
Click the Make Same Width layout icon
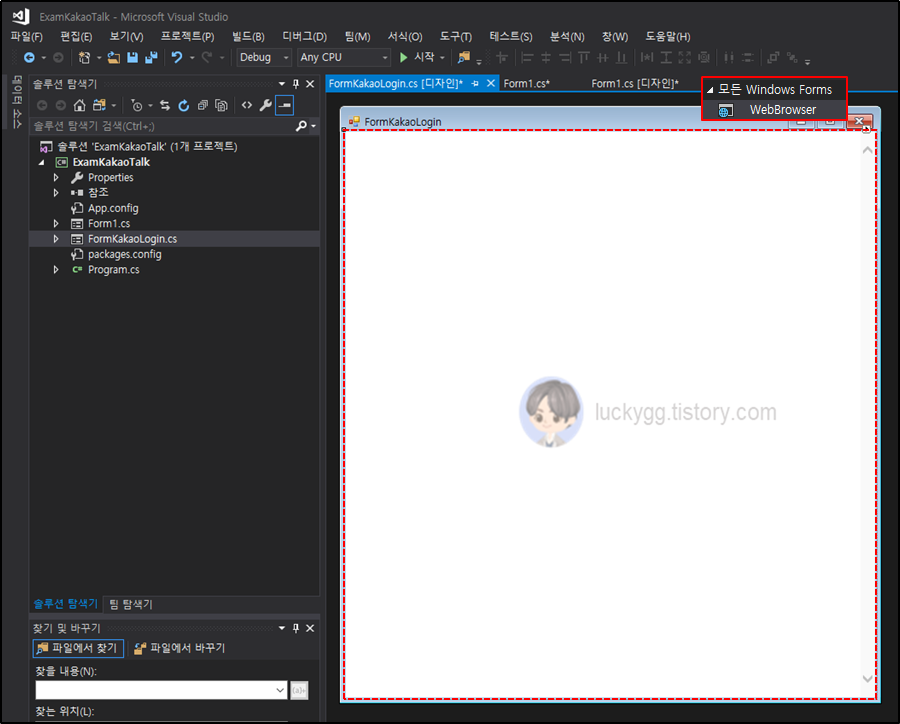point(647,57)
